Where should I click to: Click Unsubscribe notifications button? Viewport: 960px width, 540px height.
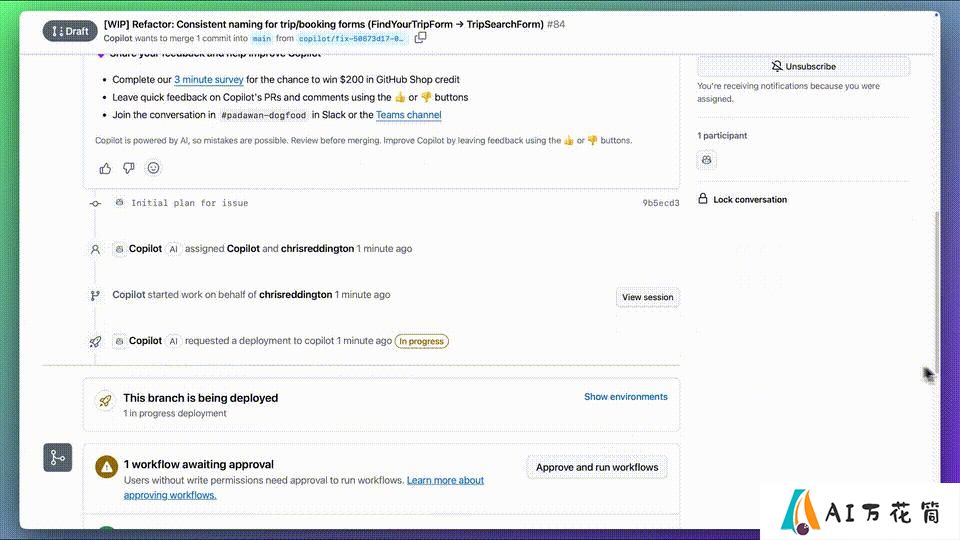pyautogui.click(x=803, y=66)
